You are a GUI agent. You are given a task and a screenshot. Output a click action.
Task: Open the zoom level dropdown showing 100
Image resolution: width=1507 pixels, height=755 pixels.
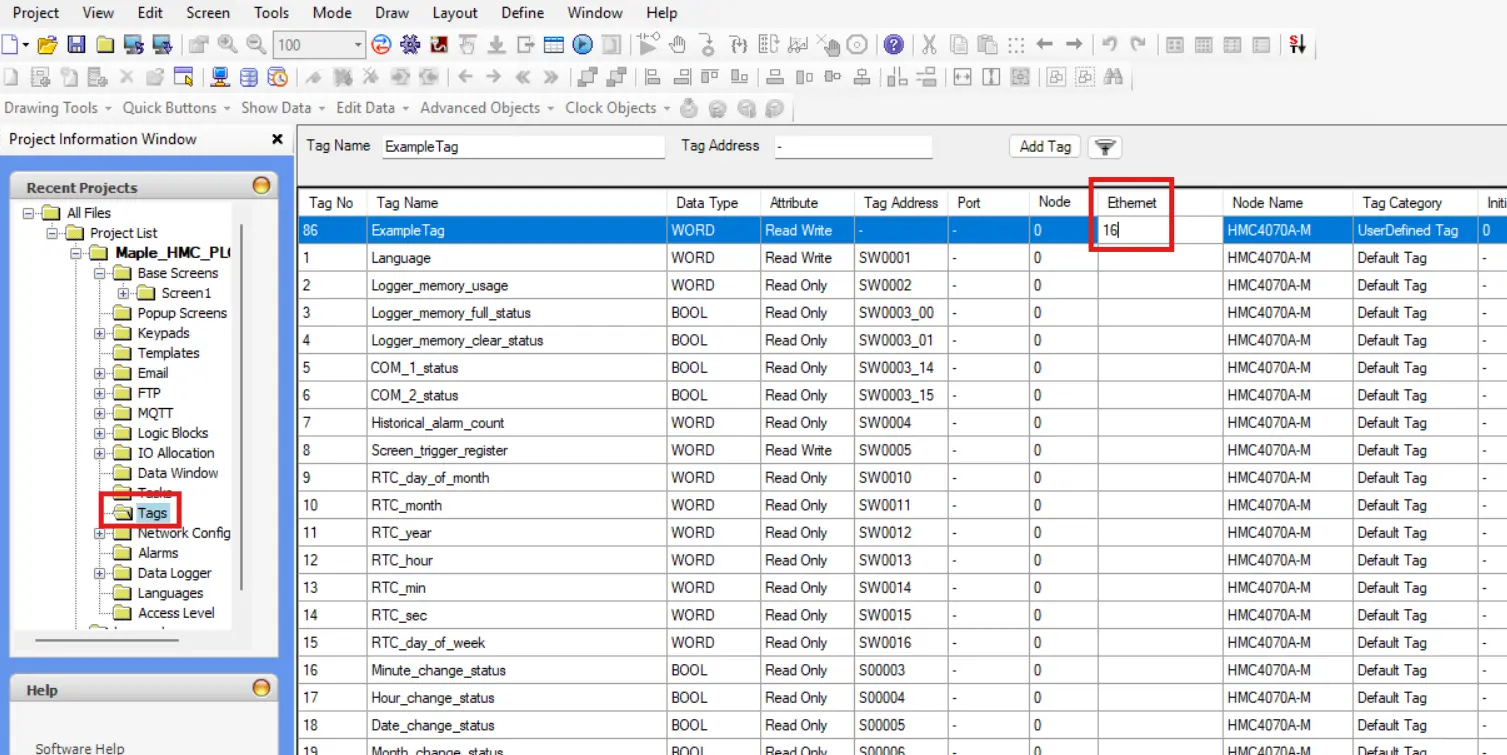coord(356,44)
